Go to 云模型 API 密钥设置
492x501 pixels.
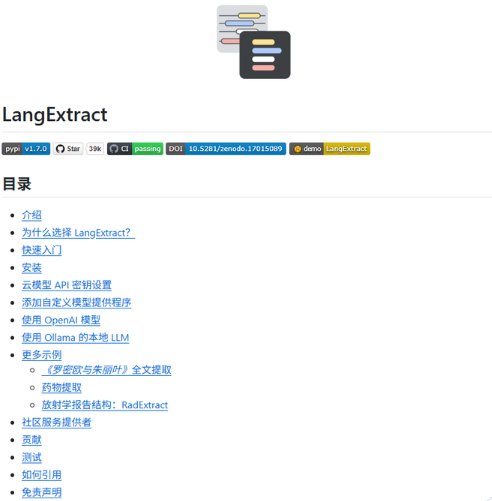pyautogui.click(x=67, y=285)
